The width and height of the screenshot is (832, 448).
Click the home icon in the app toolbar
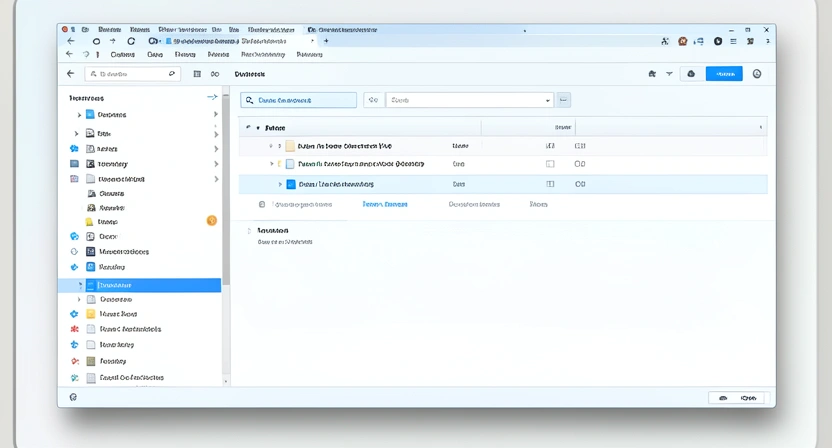pyautogui.click(x=652, y=74)
